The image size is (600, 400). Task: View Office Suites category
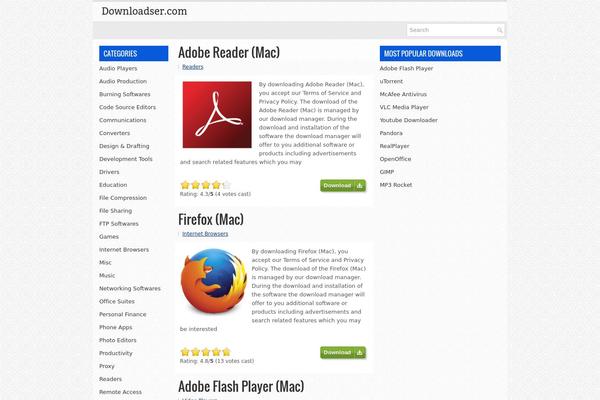click(117, 302)
